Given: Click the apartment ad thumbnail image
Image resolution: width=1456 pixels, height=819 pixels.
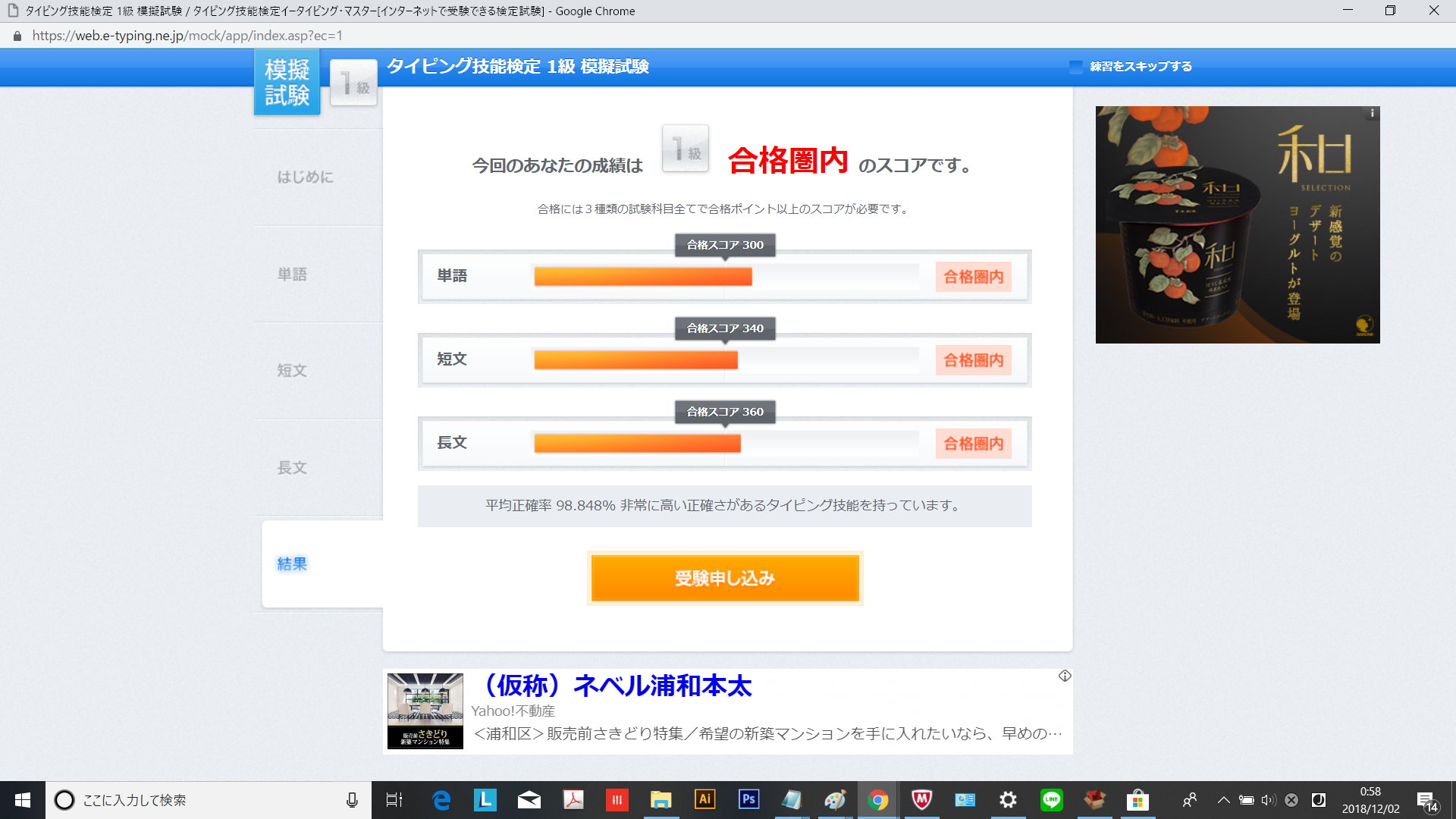Looking at the screenshot, I should click(x=425, y=711).
